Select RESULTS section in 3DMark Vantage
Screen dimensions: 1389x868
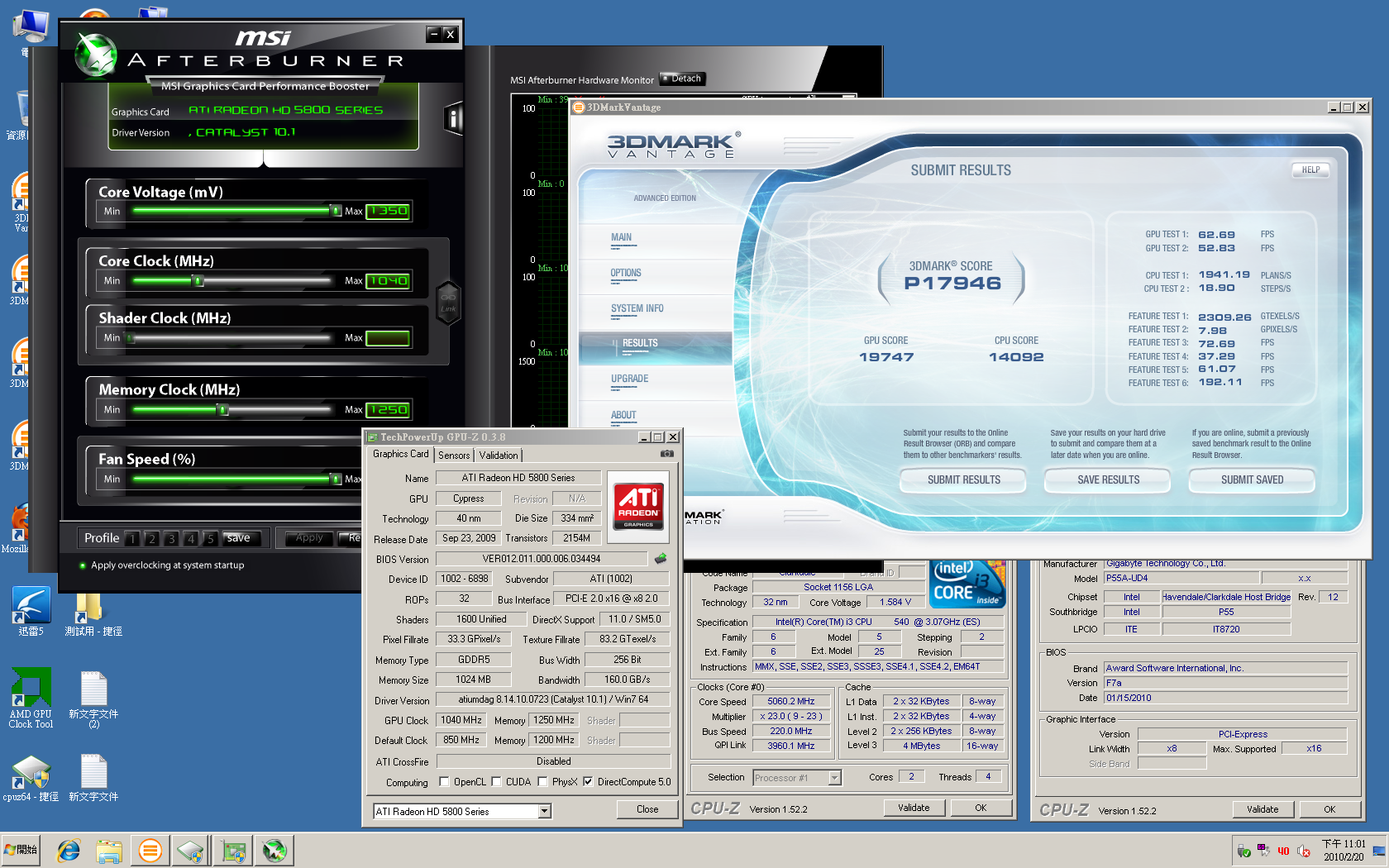point(655,348)
